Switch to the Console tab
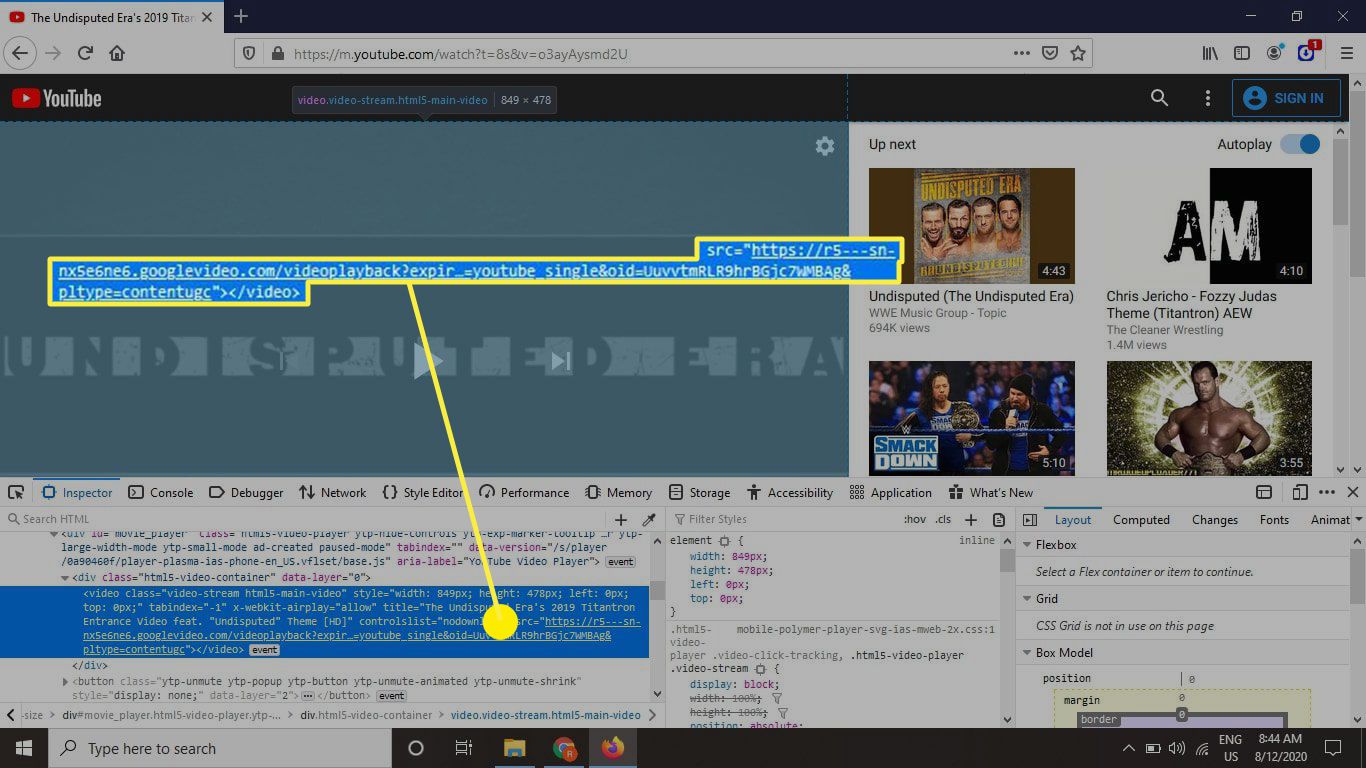 pos(161,492)
